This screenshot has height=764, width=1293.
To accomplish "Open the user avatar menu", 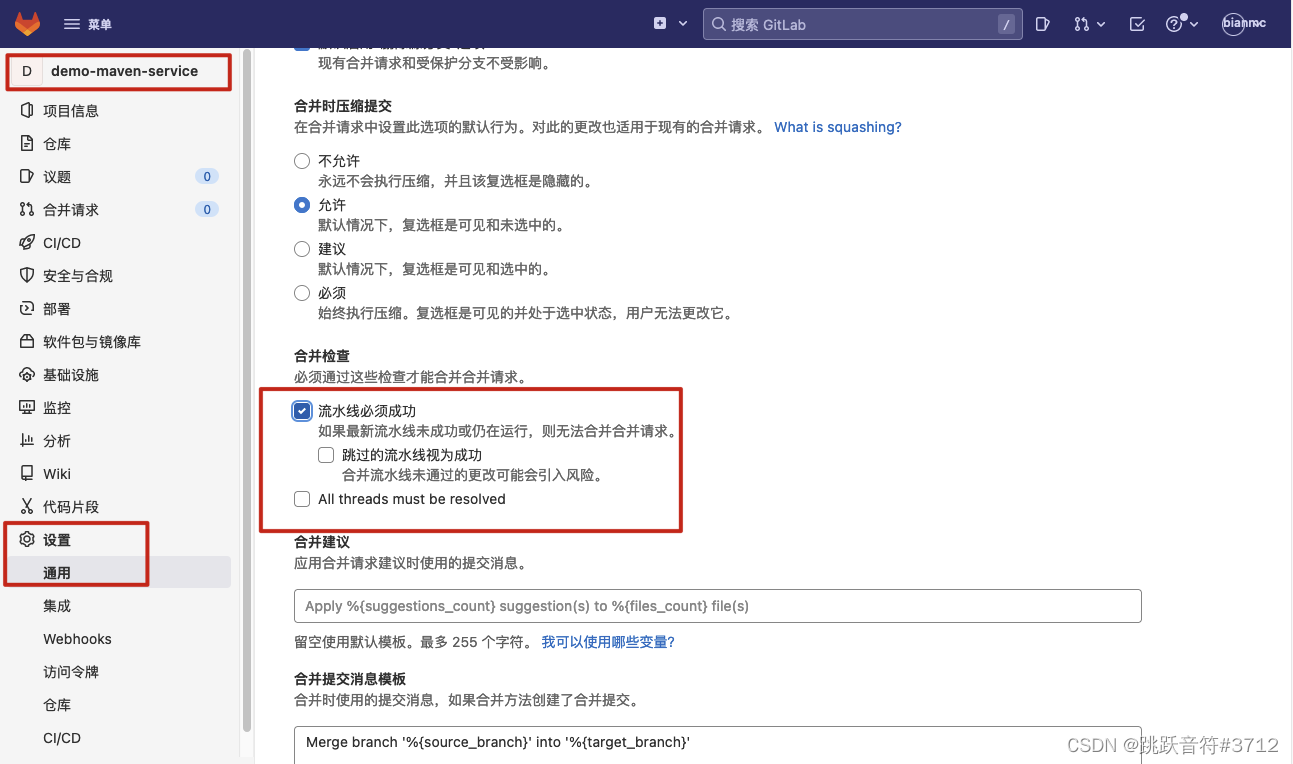I will 1243,23.
